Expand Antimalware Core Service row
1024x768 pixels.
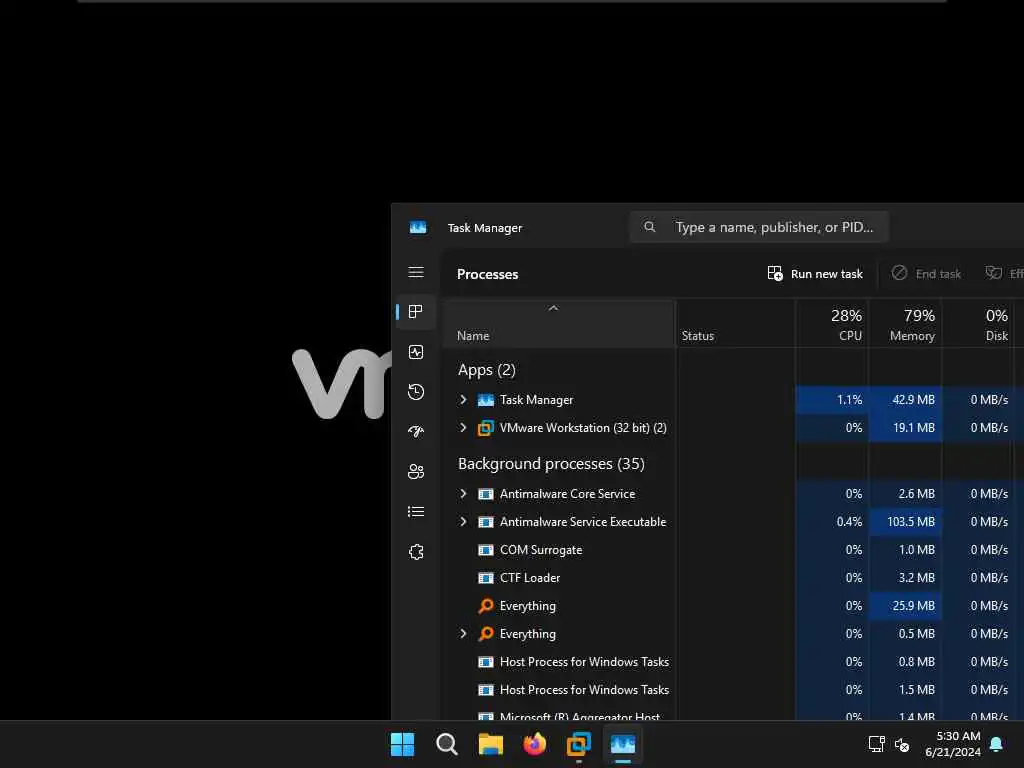463,494
